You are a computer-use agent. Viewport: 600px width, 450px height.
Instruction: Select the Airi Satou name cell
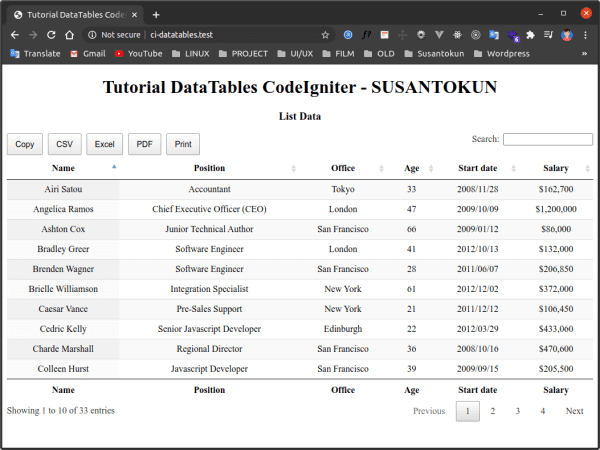pyautogui.click(x=63, y=189)
